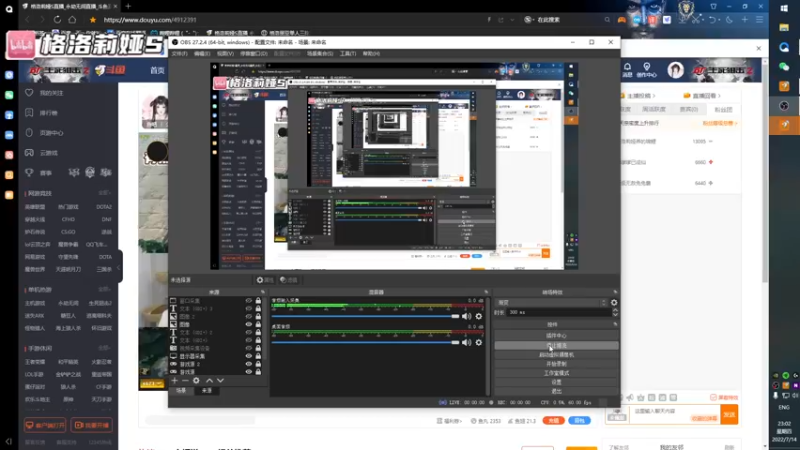Open the scene transition type dropdown
Screen dimensions: 800x450
(552, 303)
